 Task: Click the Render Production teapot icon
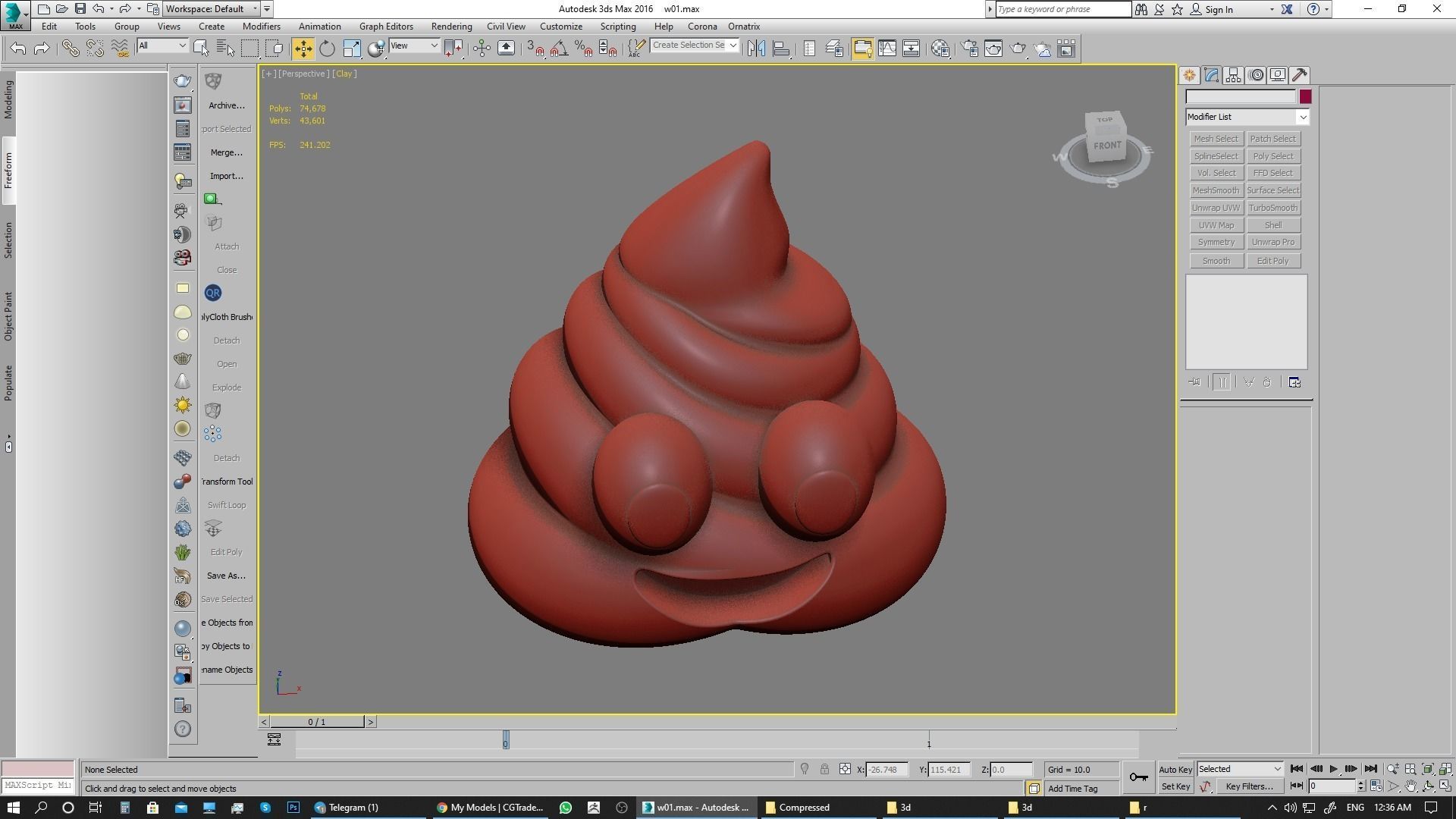(1018, 49)
